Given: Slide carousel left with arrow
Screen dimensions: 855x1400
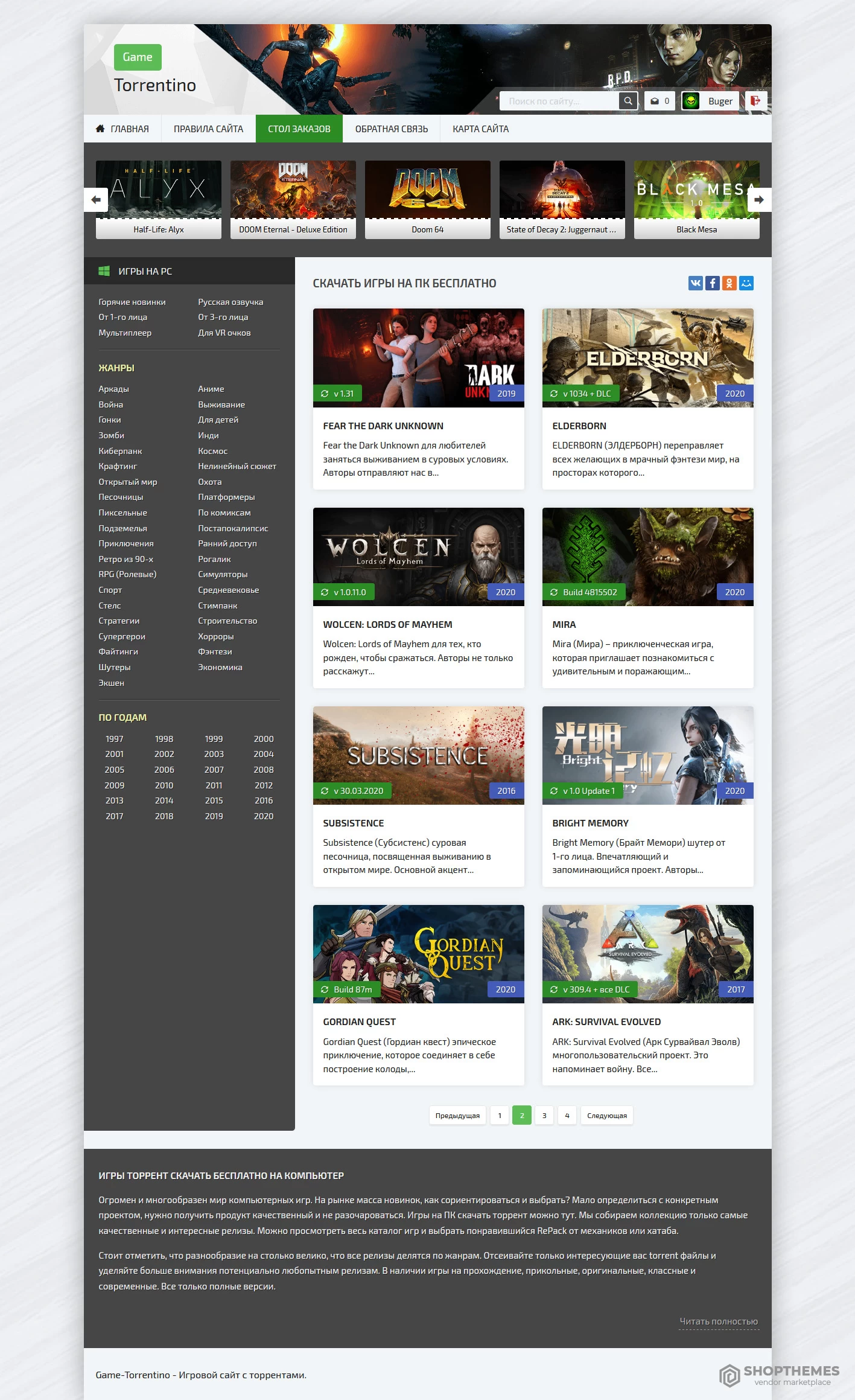Looking at the screenshot, I should [x=96, y=200].
